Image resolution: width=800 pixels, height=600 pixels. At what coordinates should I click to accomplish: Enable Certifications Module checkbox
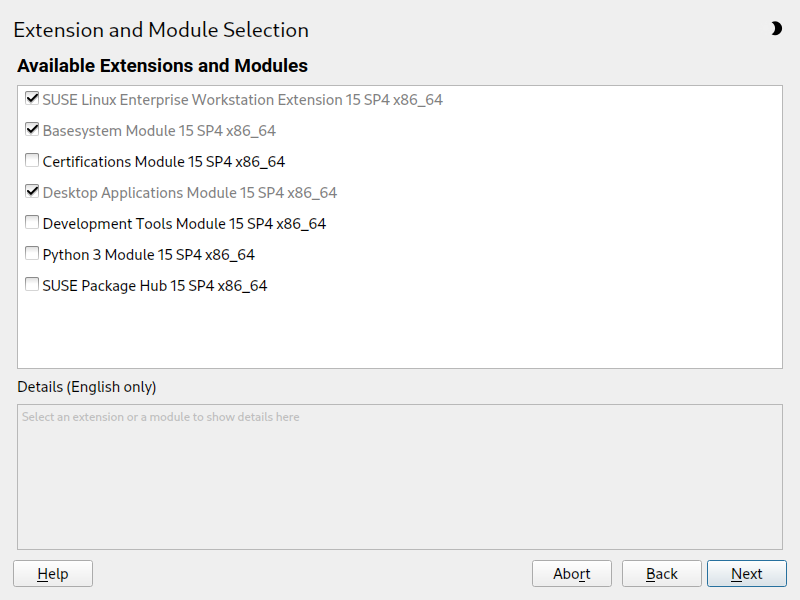pyautogui.click(x=32, y=161)
